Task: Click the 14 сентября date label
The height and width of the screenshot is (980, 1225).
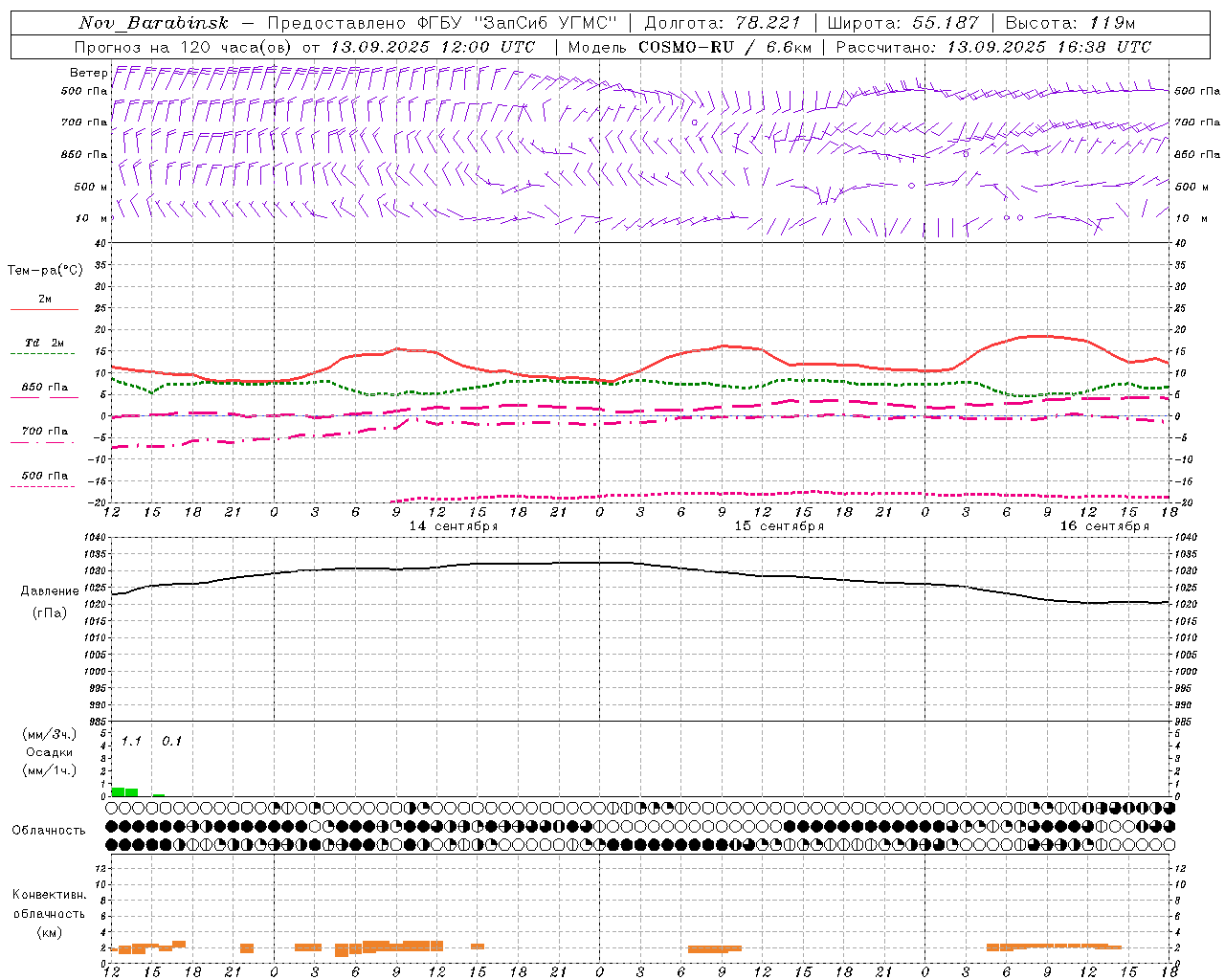Action: coord(454,526)
